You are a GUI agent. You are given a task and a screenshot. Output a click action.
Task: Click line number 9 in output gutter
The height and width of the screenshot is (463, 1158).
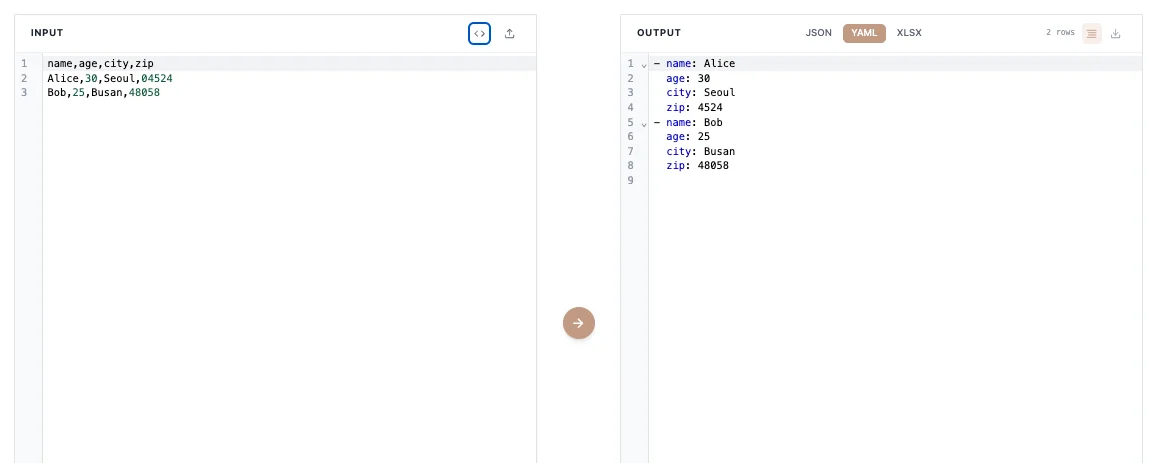pos(630,181)
